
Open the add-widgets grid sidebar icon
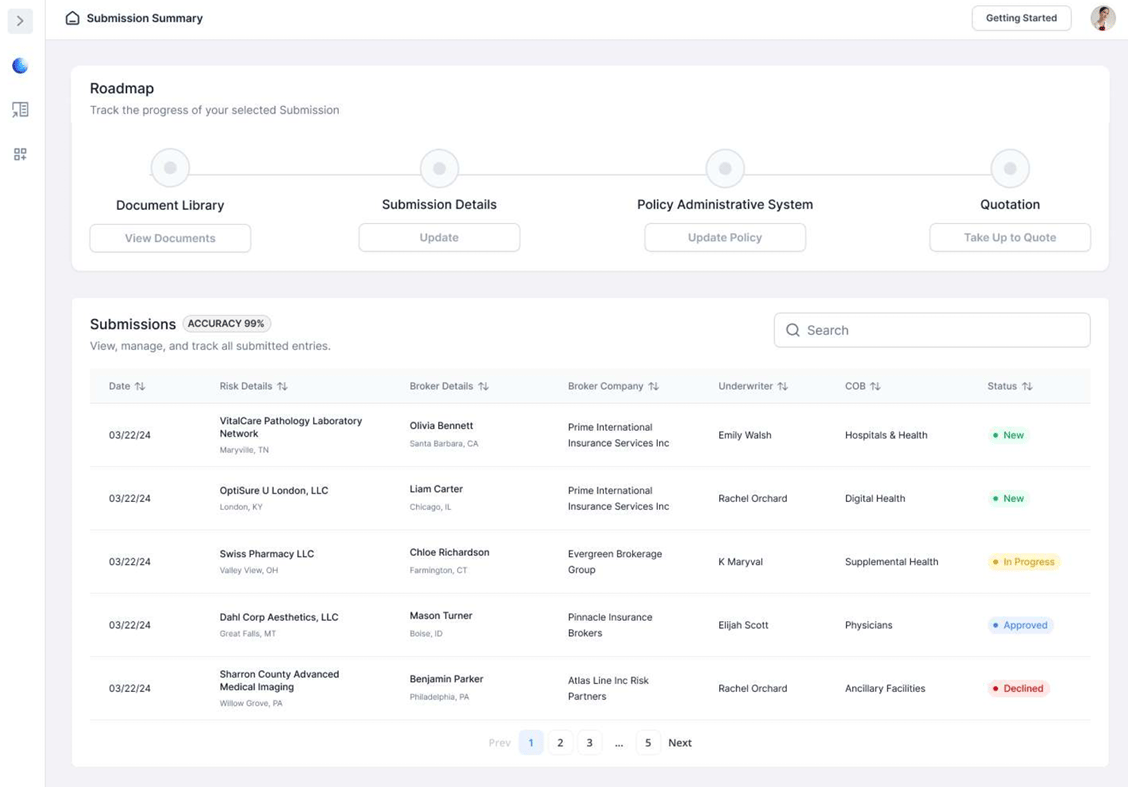tap(20, 154)
